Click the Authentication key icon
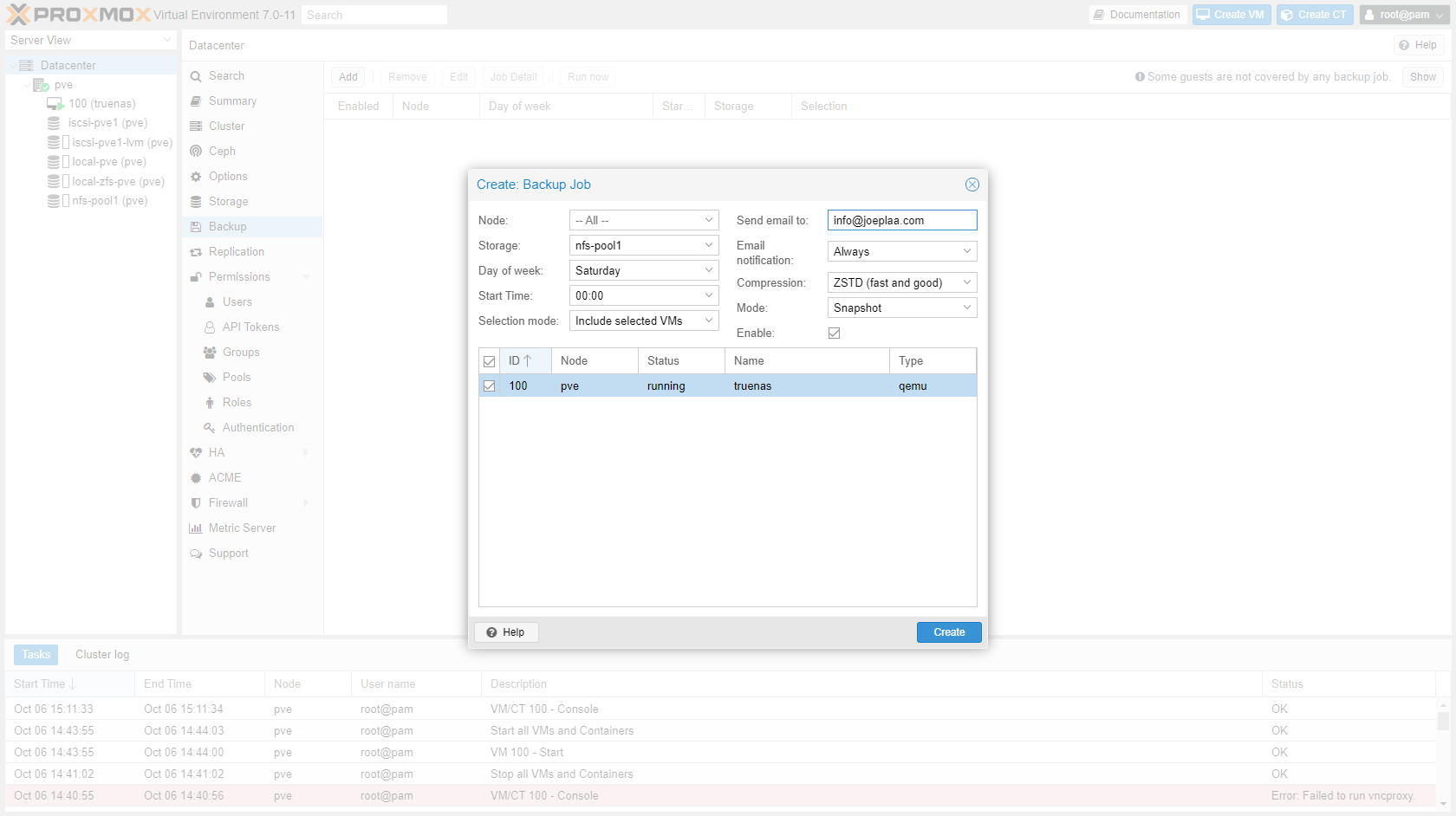 (x=210, y=428)
